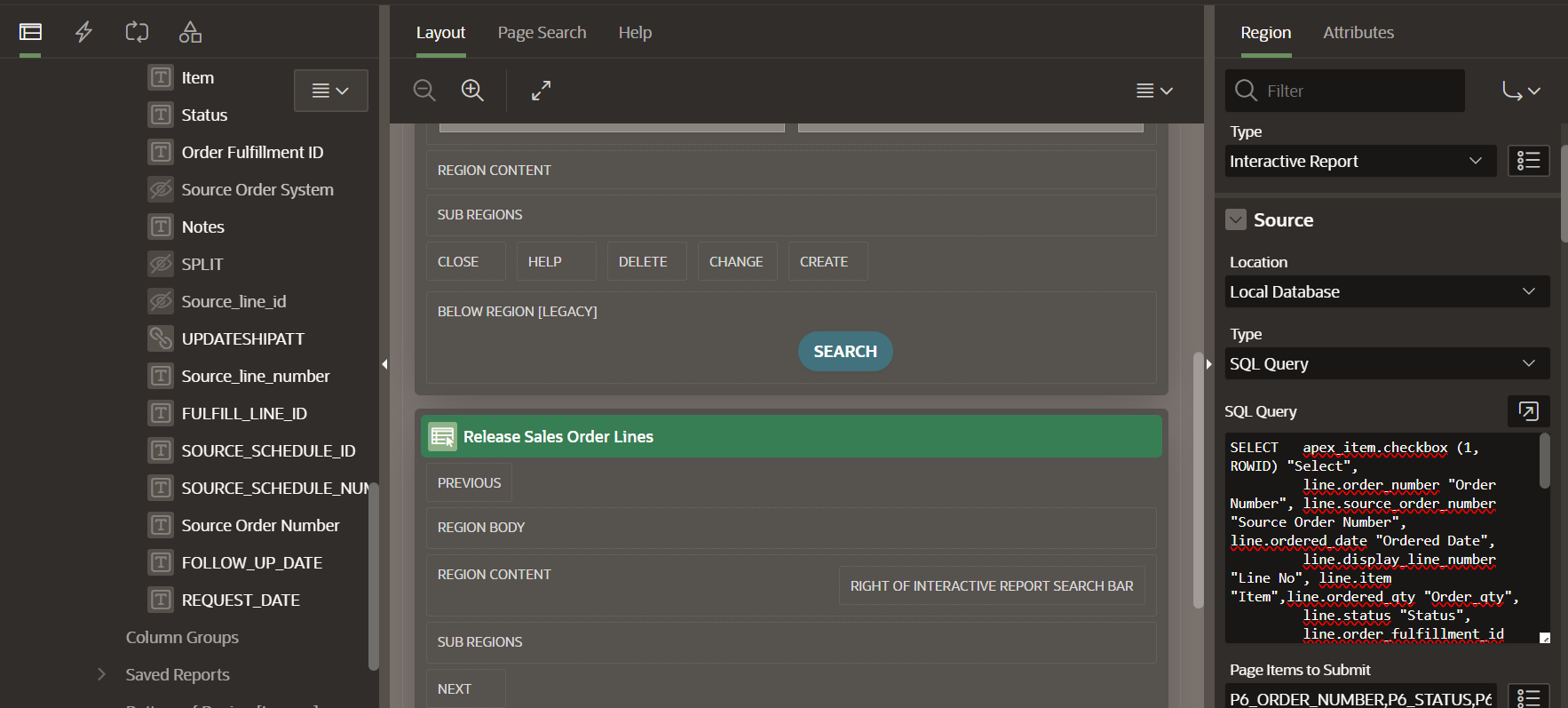Open the region Type quick pick list
The image size is (1568, 708).
[x=1528, y=161]
